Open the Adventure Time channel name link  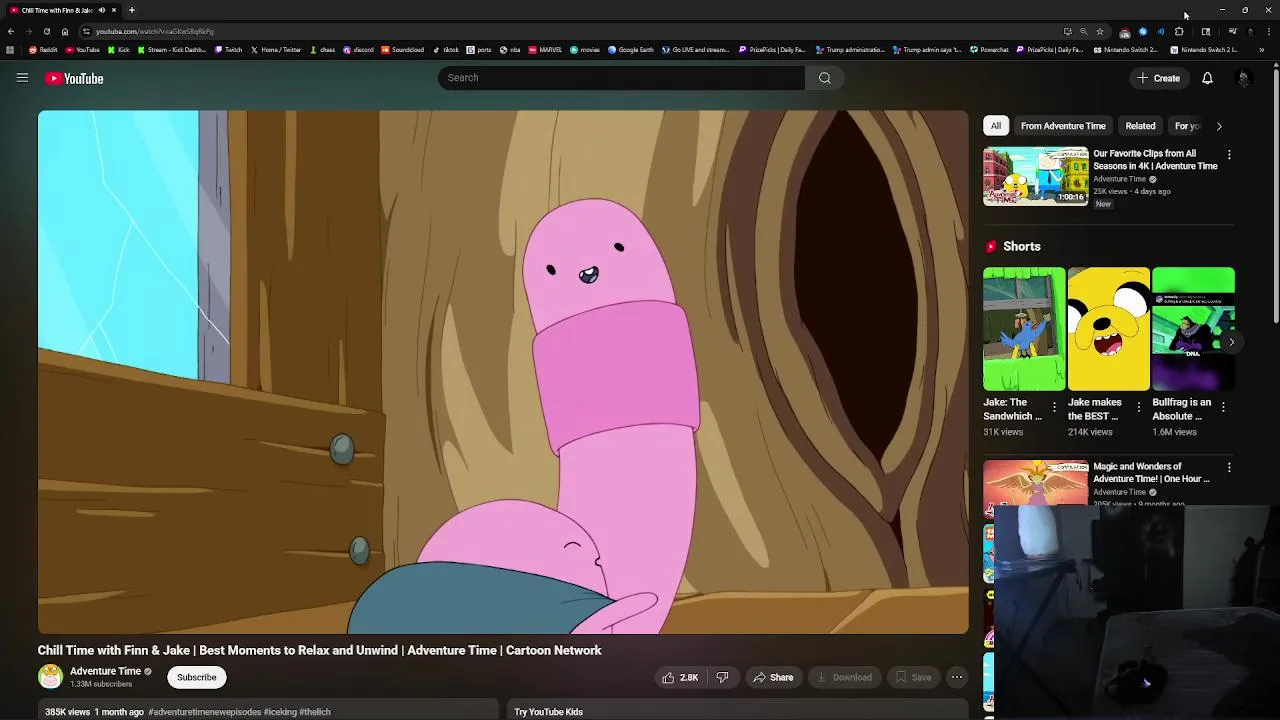[105, 671]
